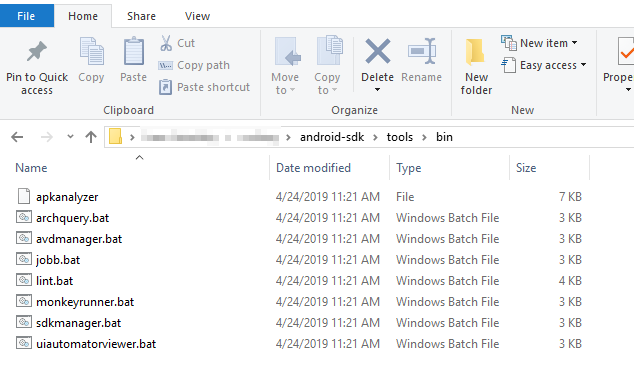Open the Delete options arrow

click(377, 89)
